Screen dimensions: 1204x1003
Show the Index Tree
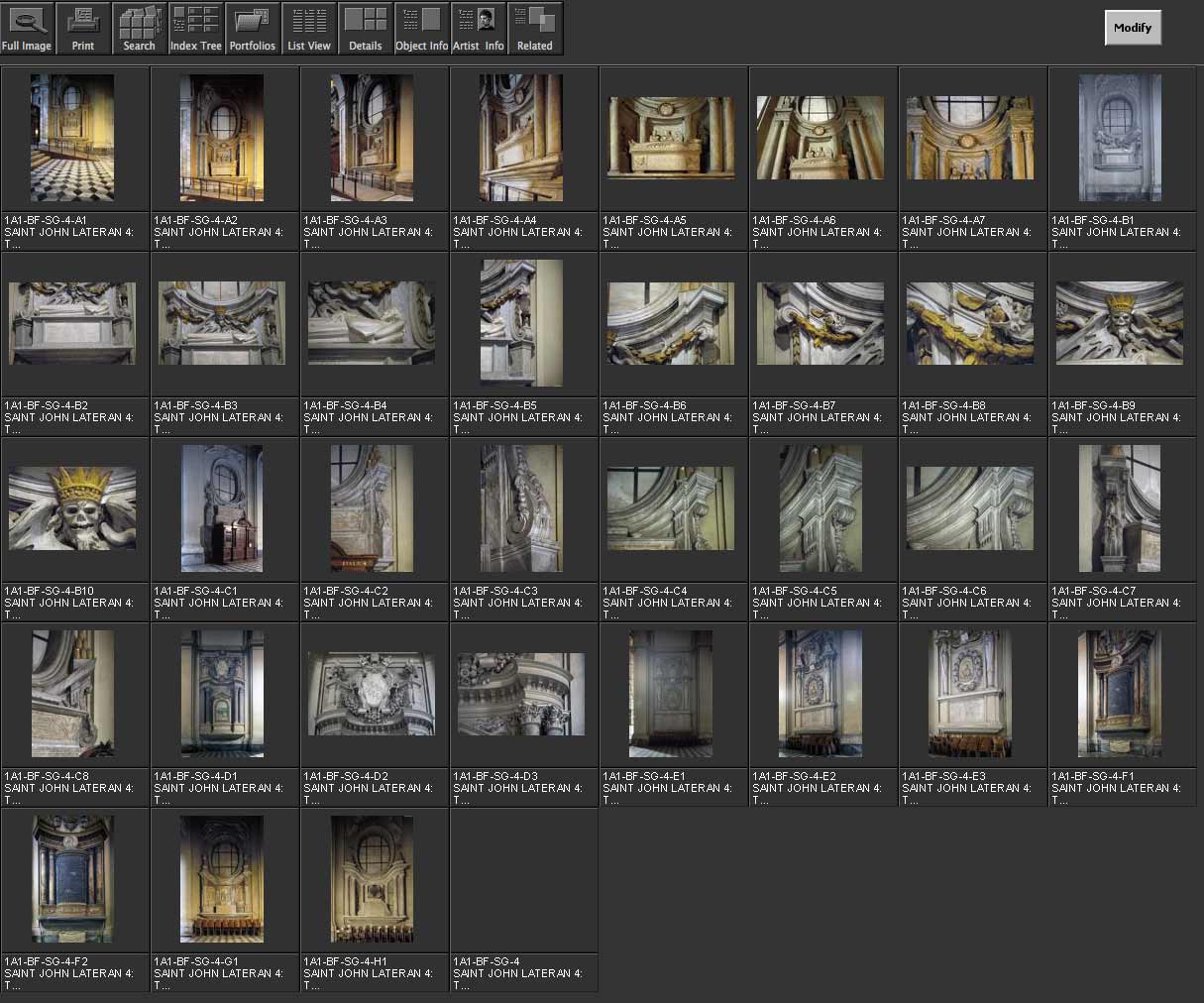pyautogui.click(x=196, y=28)
